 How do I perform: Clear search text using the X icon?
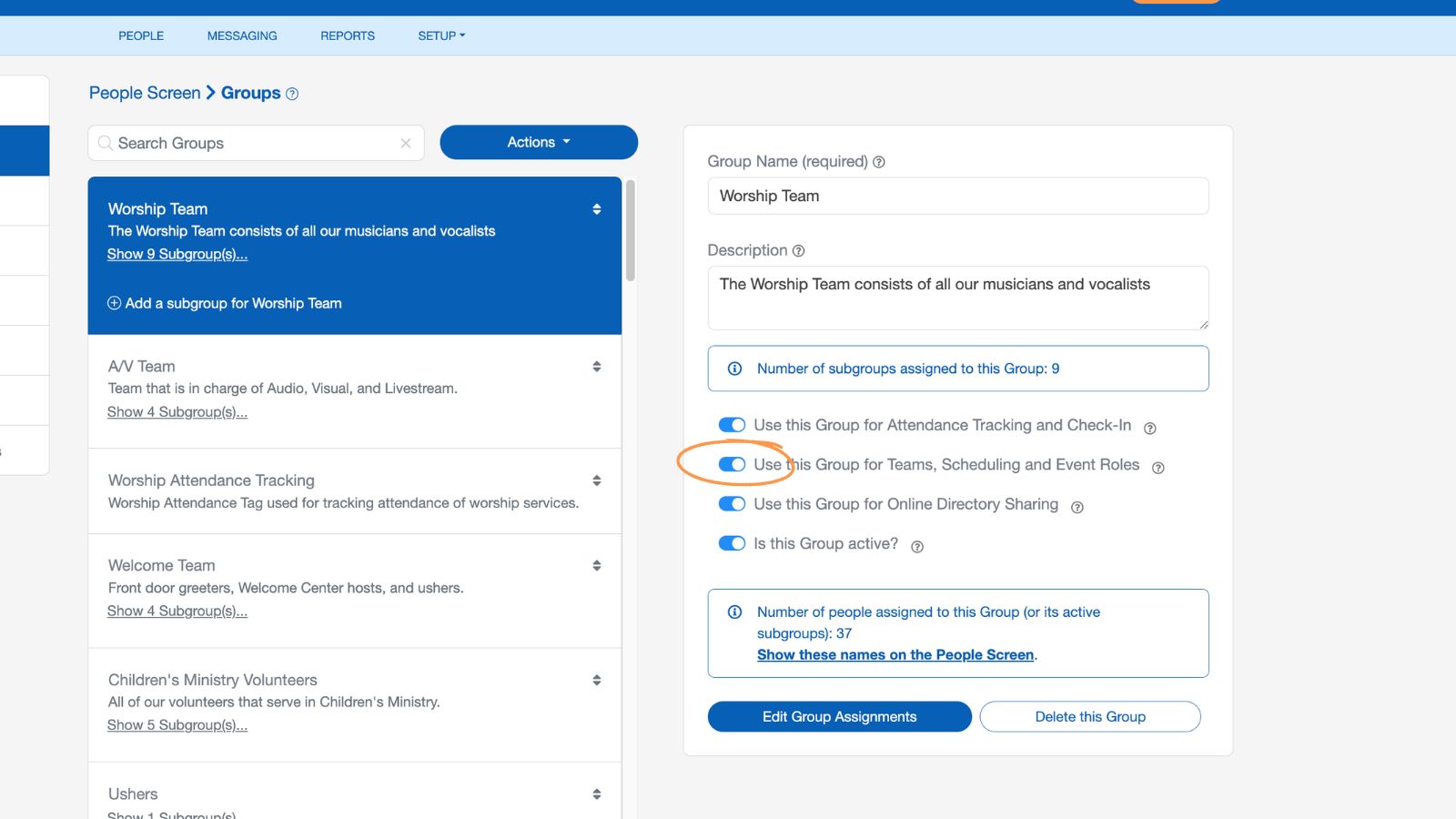click(406, 143)
